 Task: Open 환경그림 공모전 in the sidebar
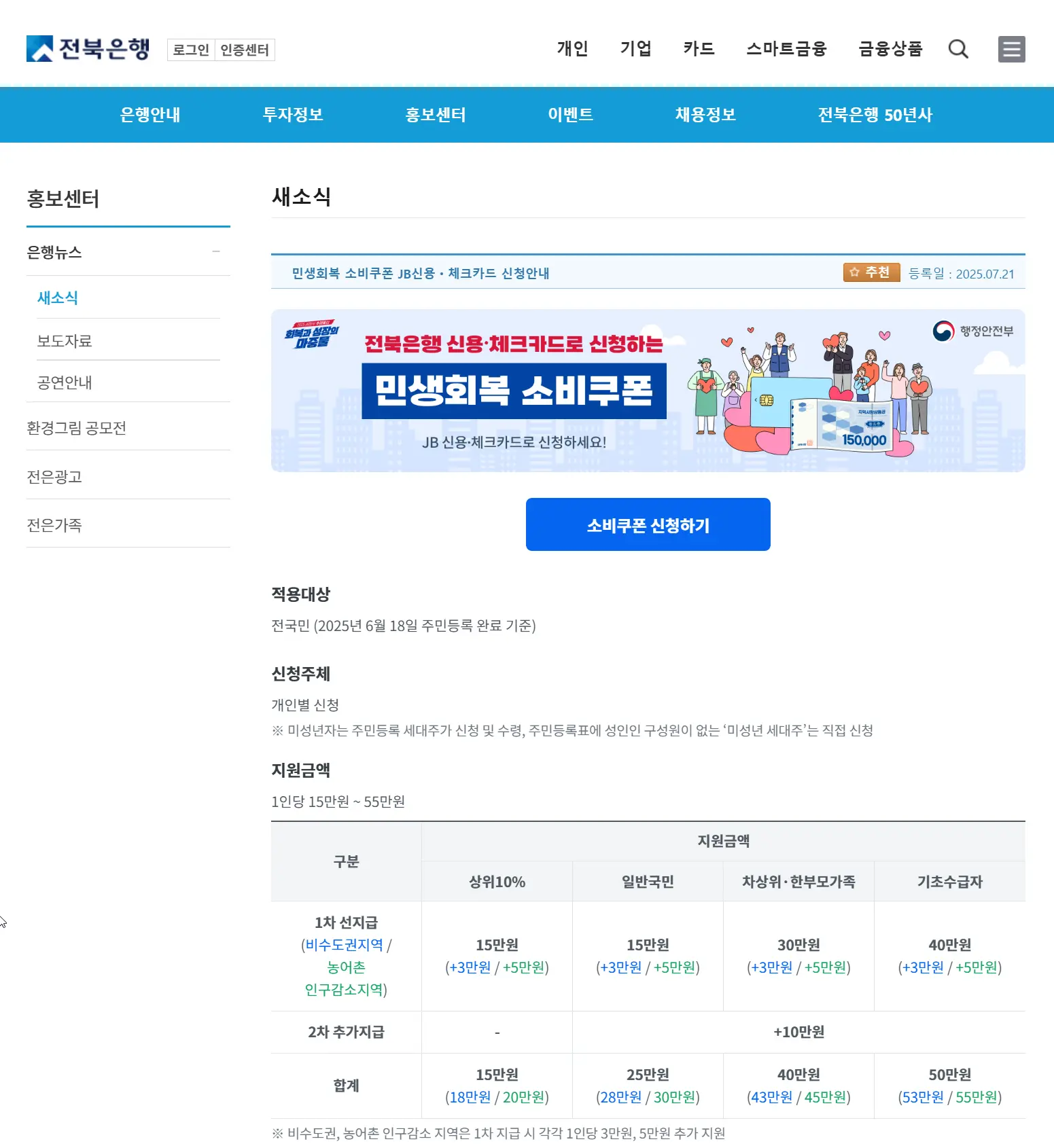pyautogui.click(x=76, y=427)
